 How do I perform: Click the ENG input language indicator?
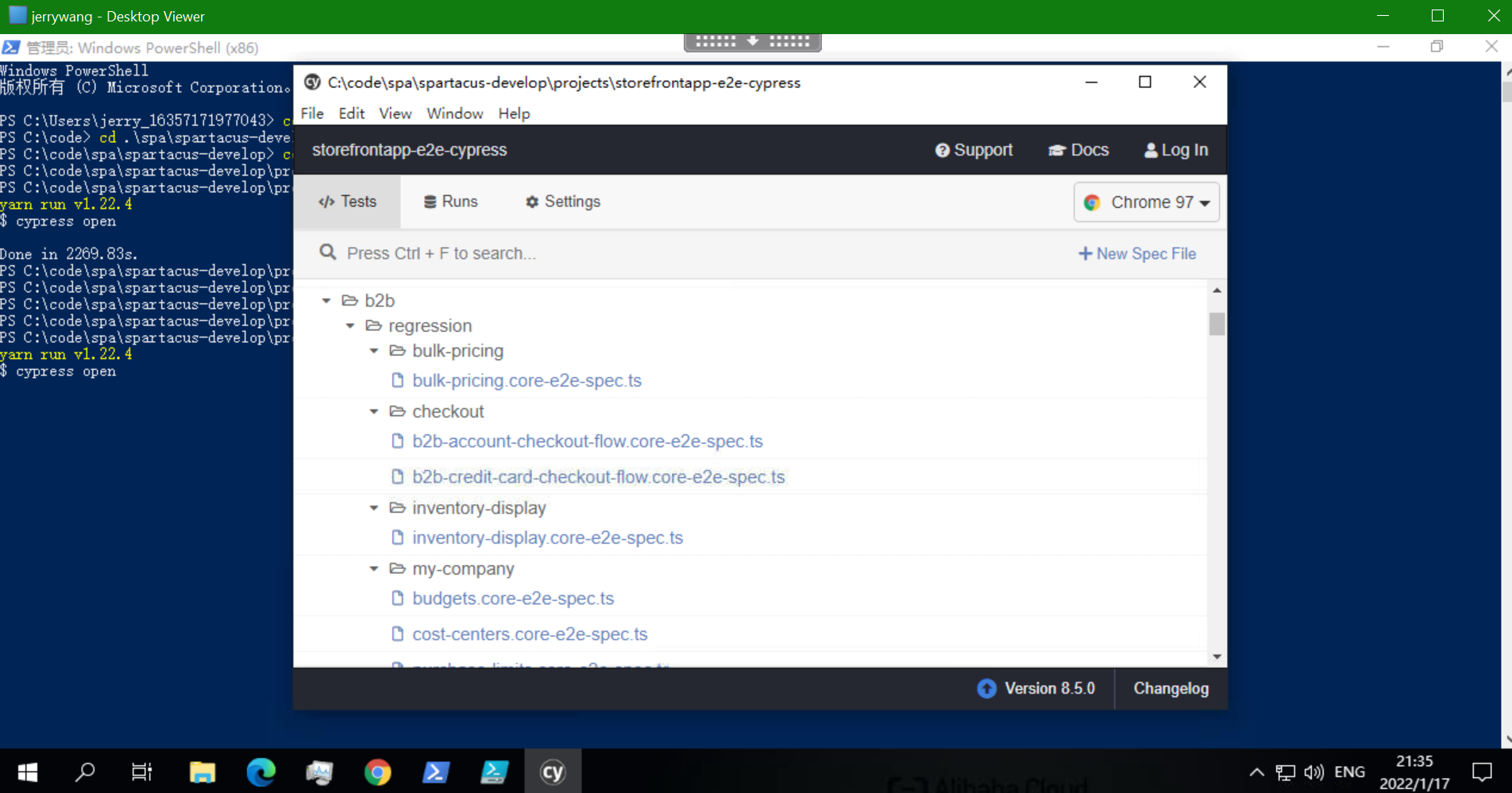coord(1349,772)
